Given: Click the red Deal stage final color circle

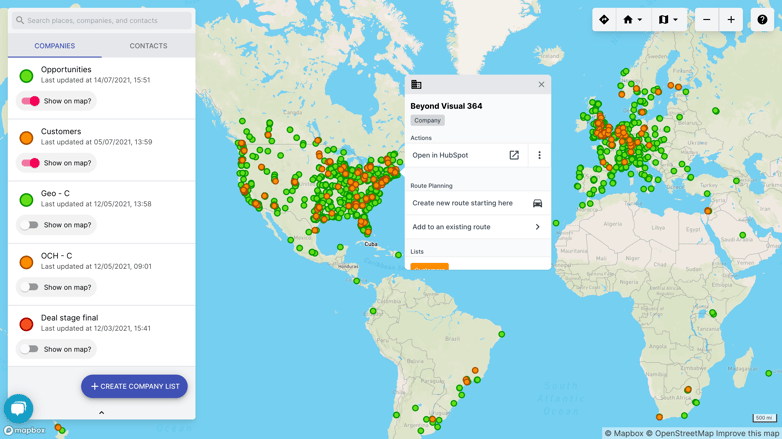Looking at the screenshot, I should [x=26, y=324].
